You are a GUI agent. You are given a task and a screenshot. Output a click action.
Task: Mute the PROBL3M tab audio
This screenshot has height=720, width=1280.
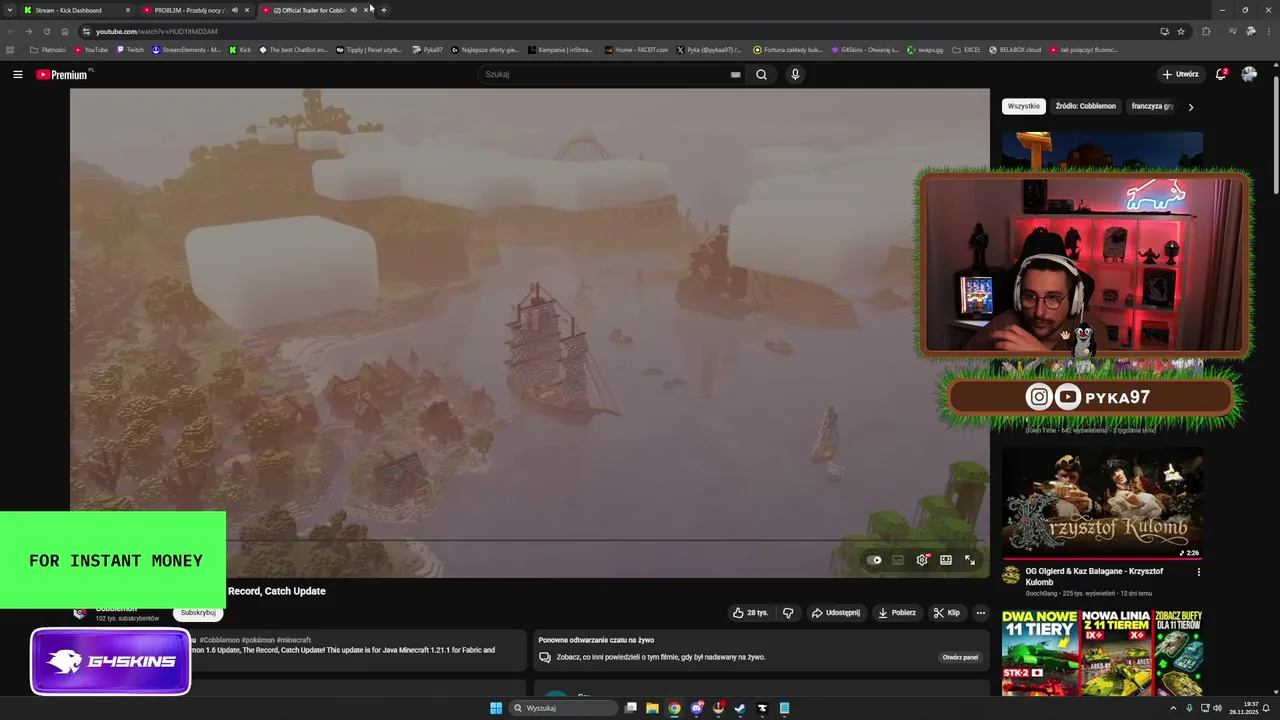coord(235,10)
